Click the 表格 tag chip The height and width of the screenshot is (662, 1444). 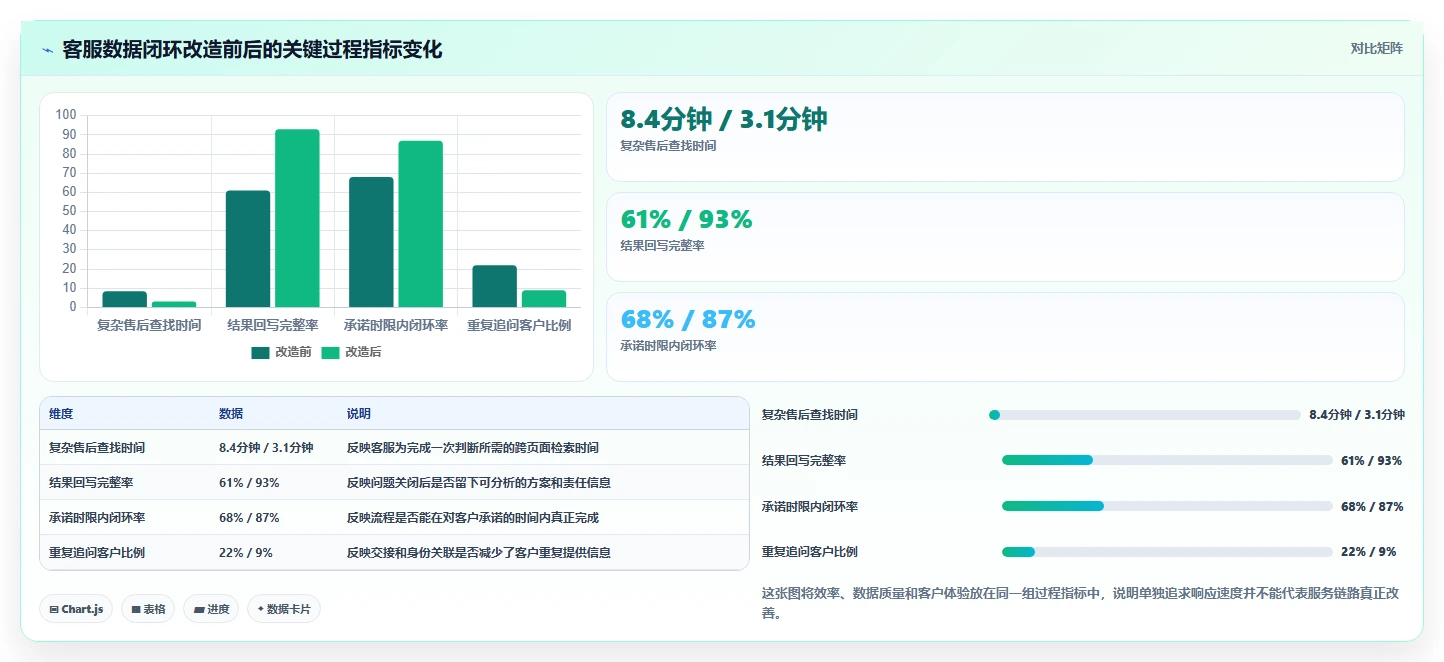(x=147, y=609)
